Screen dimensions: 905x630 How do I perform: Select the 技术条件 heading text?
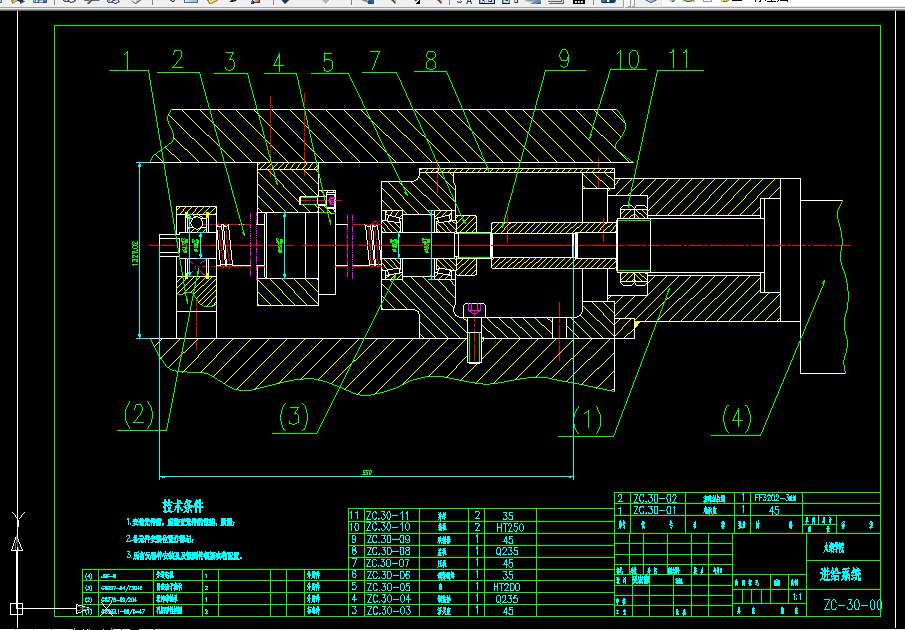click(x=183, y=507)
